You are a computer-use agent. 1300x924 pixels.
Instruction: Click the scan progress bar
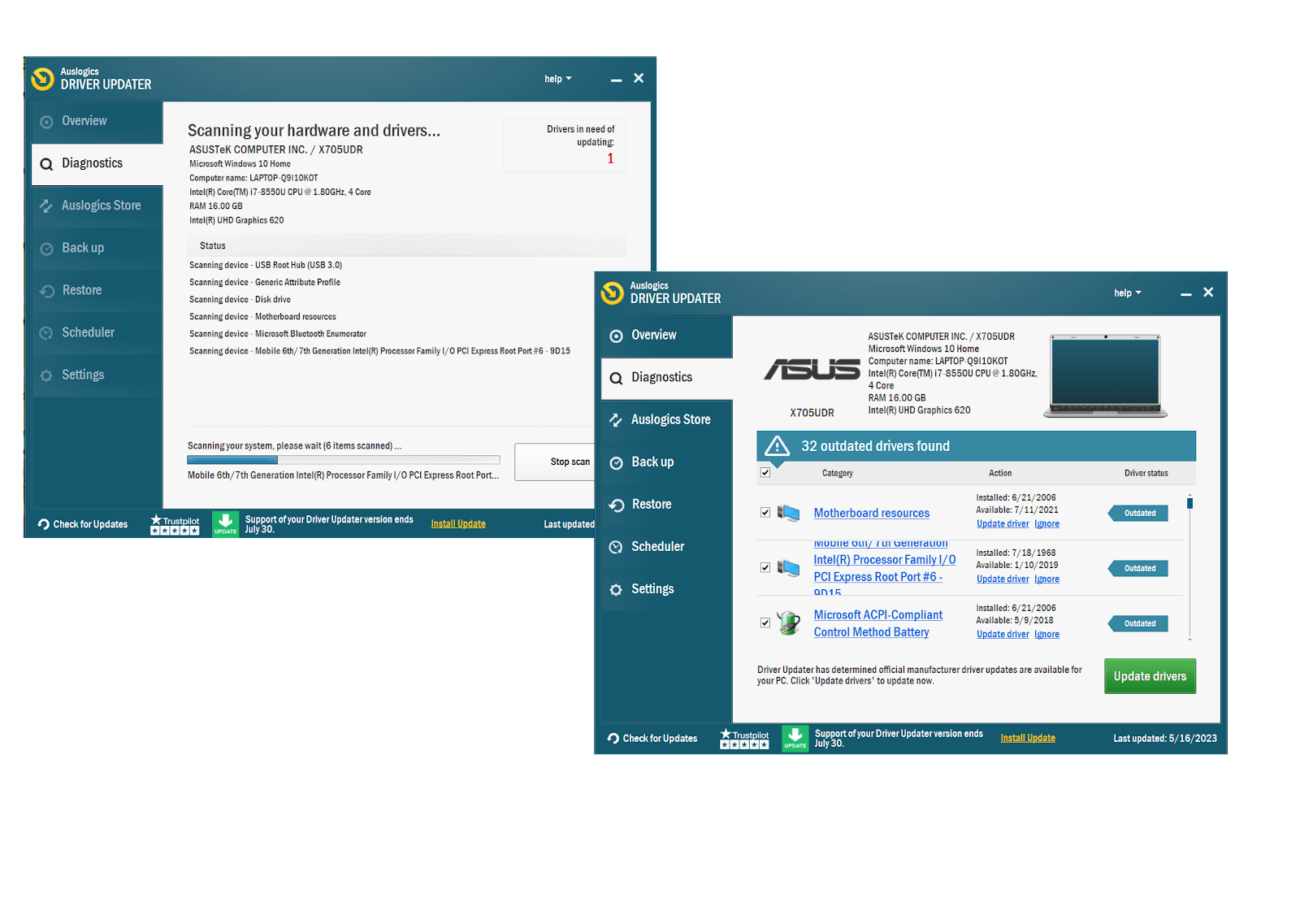(x=344, y=460)
